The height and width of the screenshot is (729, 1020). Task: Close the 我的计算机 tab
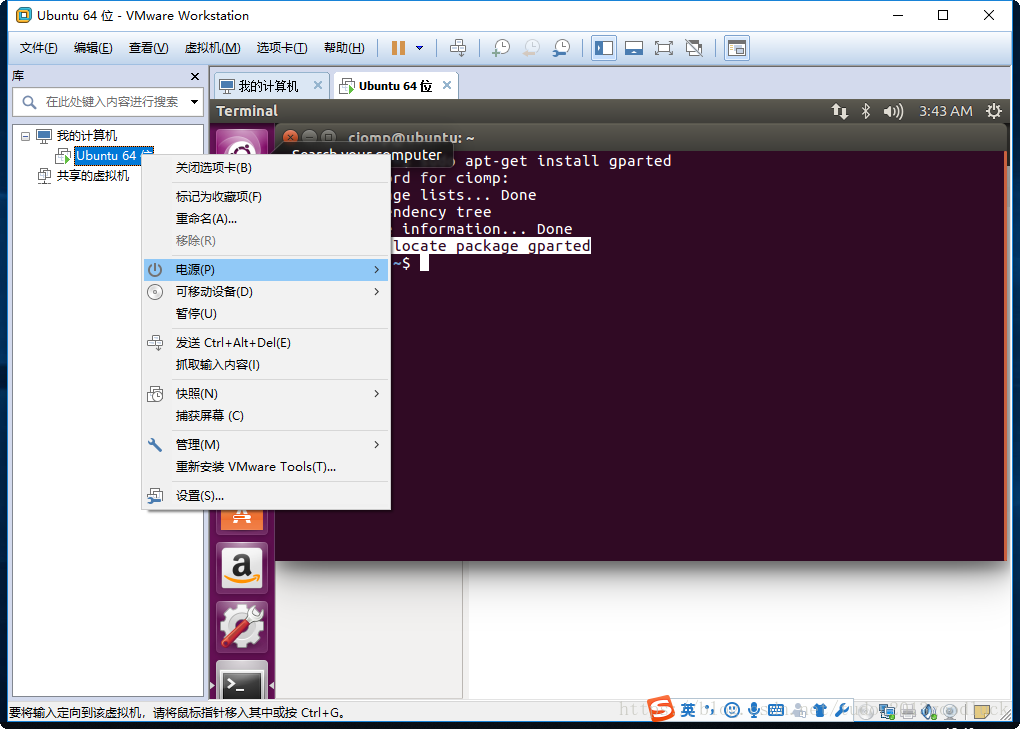[x=317, y=85]
